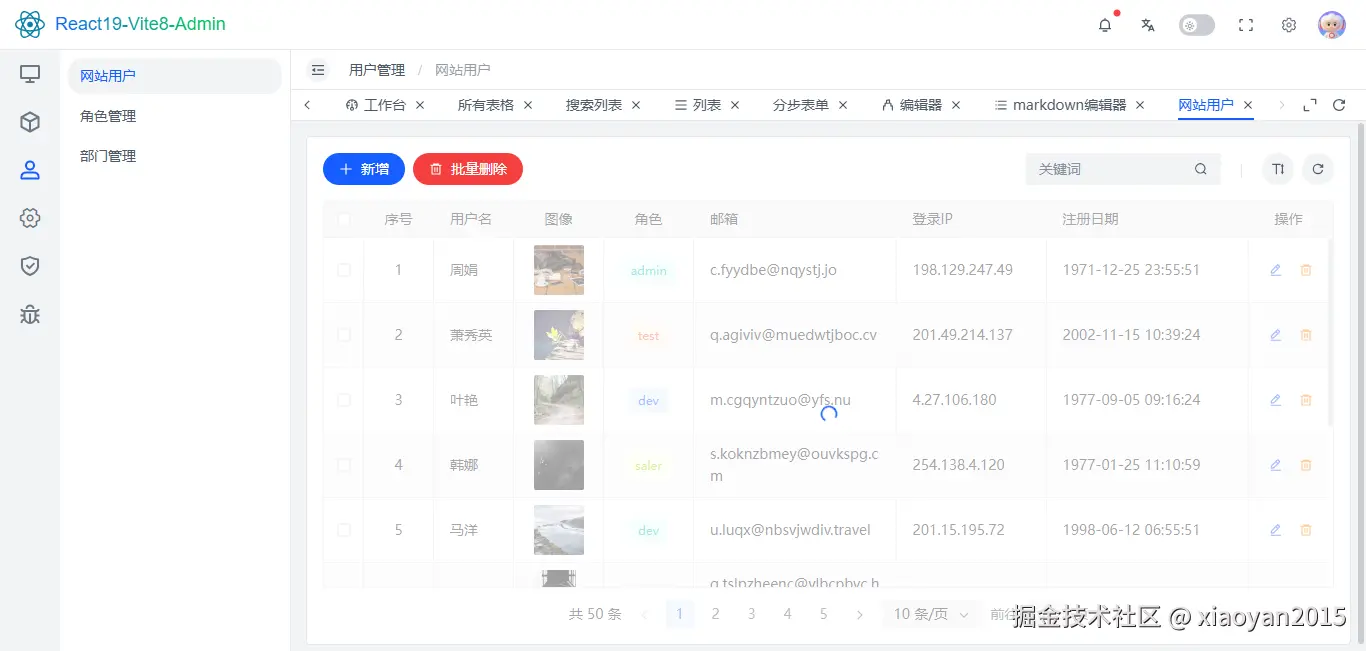Open the avatar image of 周娟

pyautogui.click(x=559, y=270)
